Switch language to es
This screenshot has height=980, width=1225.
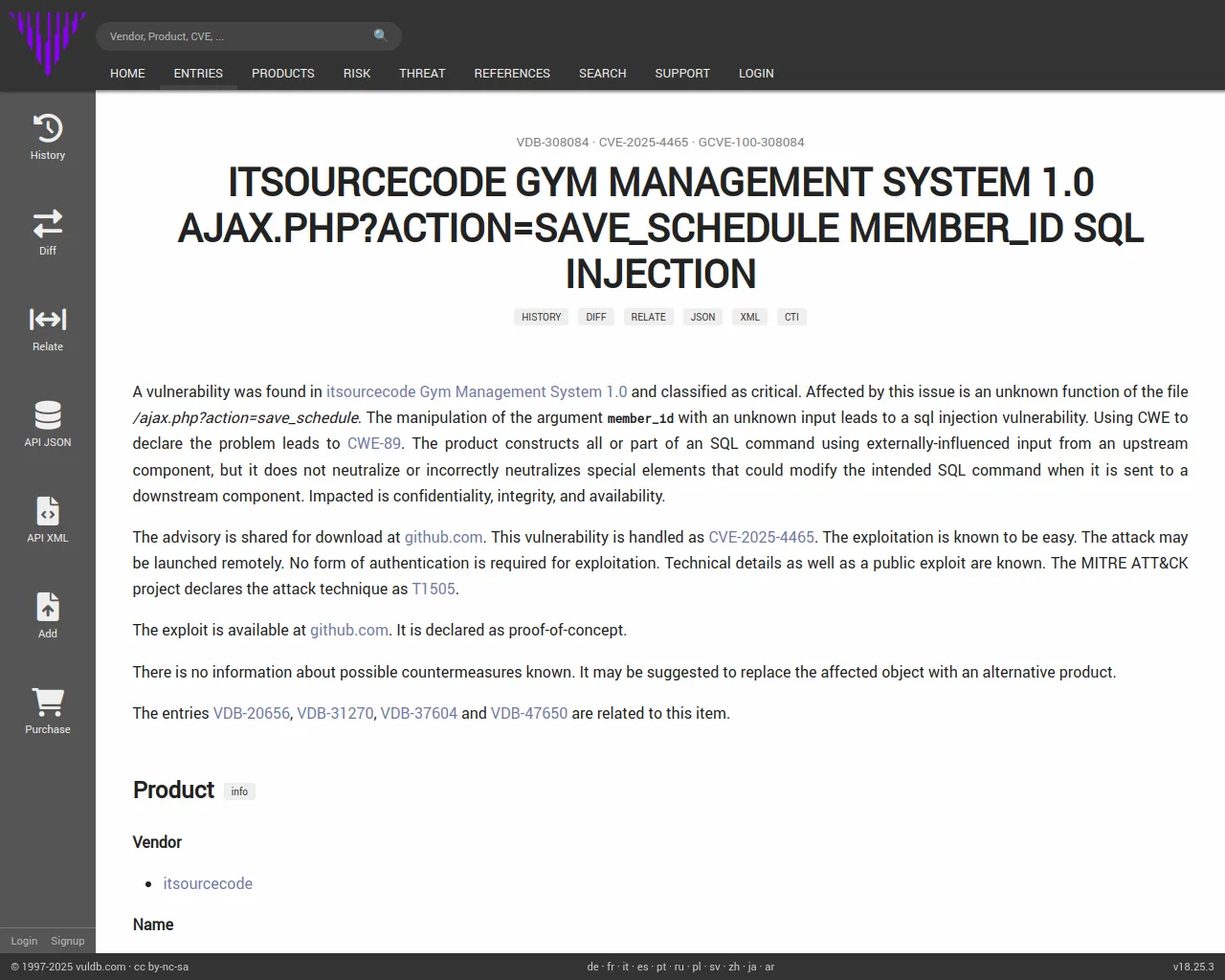pos(642,967)
